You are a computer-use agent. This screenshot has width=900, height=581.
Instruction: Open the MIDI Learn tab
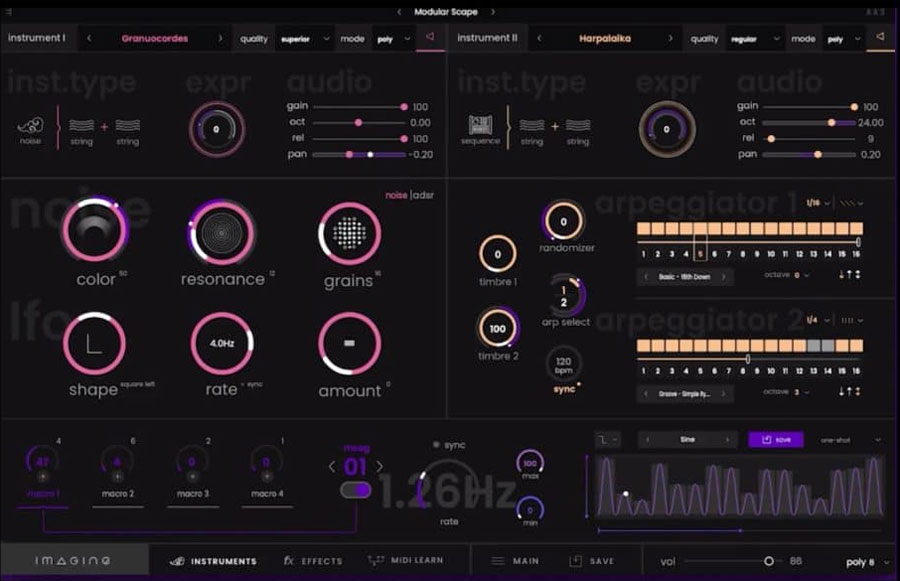[x=405, y=560]
